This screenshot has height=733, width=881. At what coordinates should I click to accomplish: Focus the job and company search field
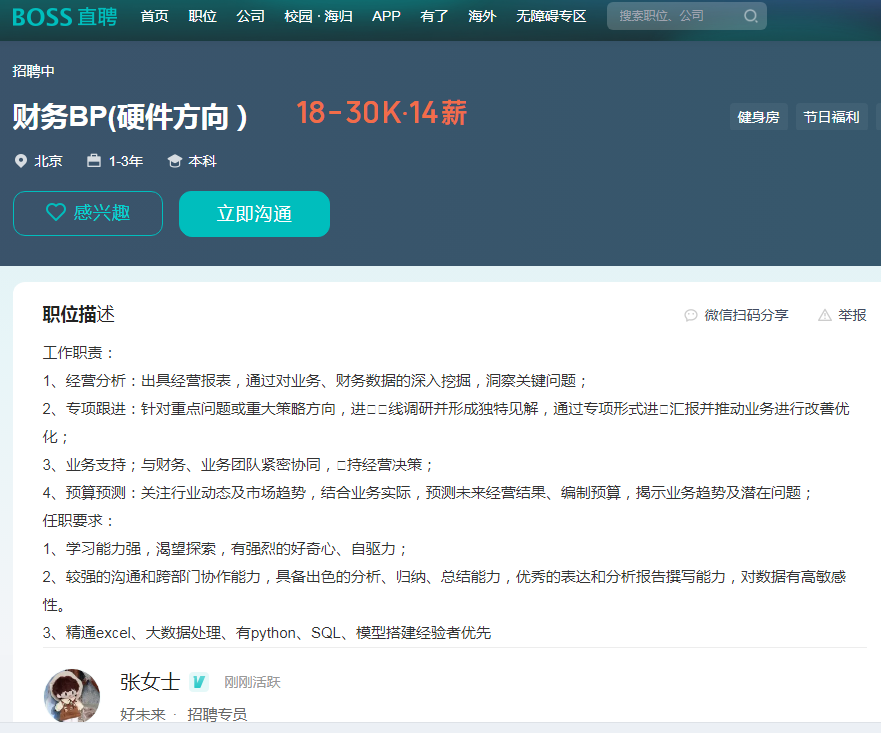click(x=675, y=16)
